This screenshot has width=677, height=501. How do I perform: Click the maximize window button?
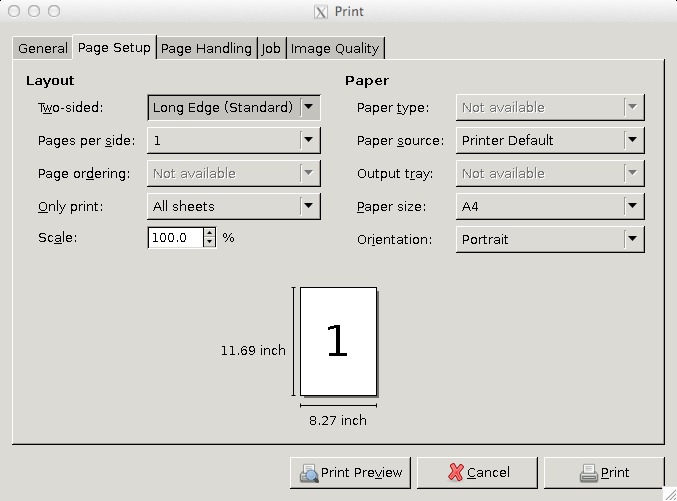[x=54, y=11]
